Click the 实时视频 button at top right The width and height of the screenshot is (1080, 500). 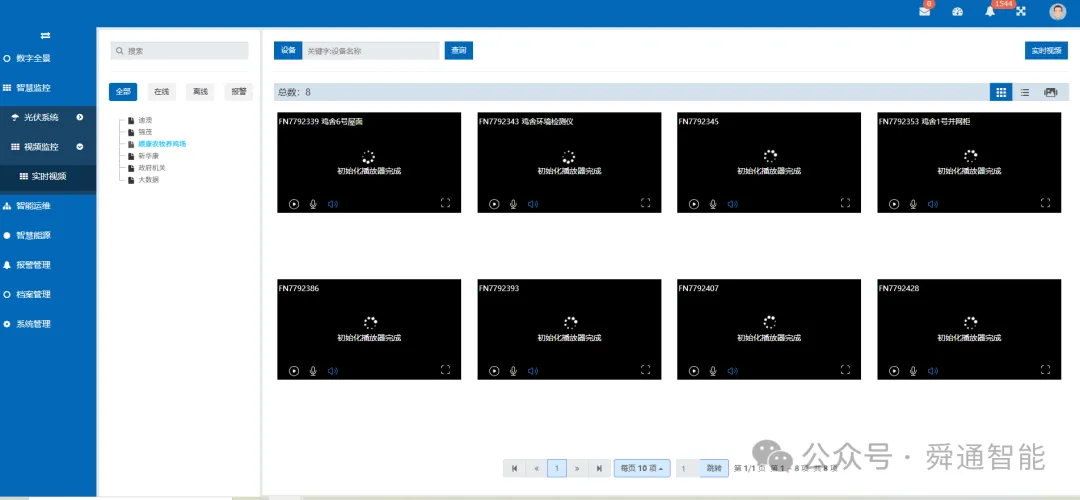tap(1046, 50)
